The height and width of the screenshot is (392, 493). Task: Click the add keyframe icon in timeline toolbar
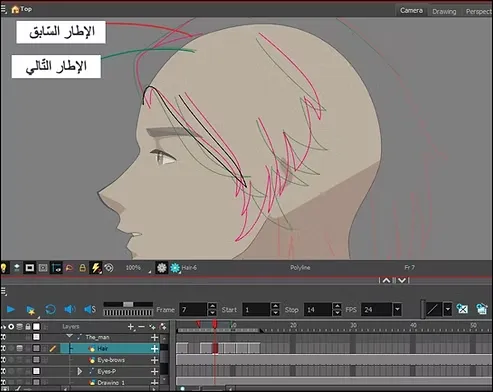coord(462,309)
